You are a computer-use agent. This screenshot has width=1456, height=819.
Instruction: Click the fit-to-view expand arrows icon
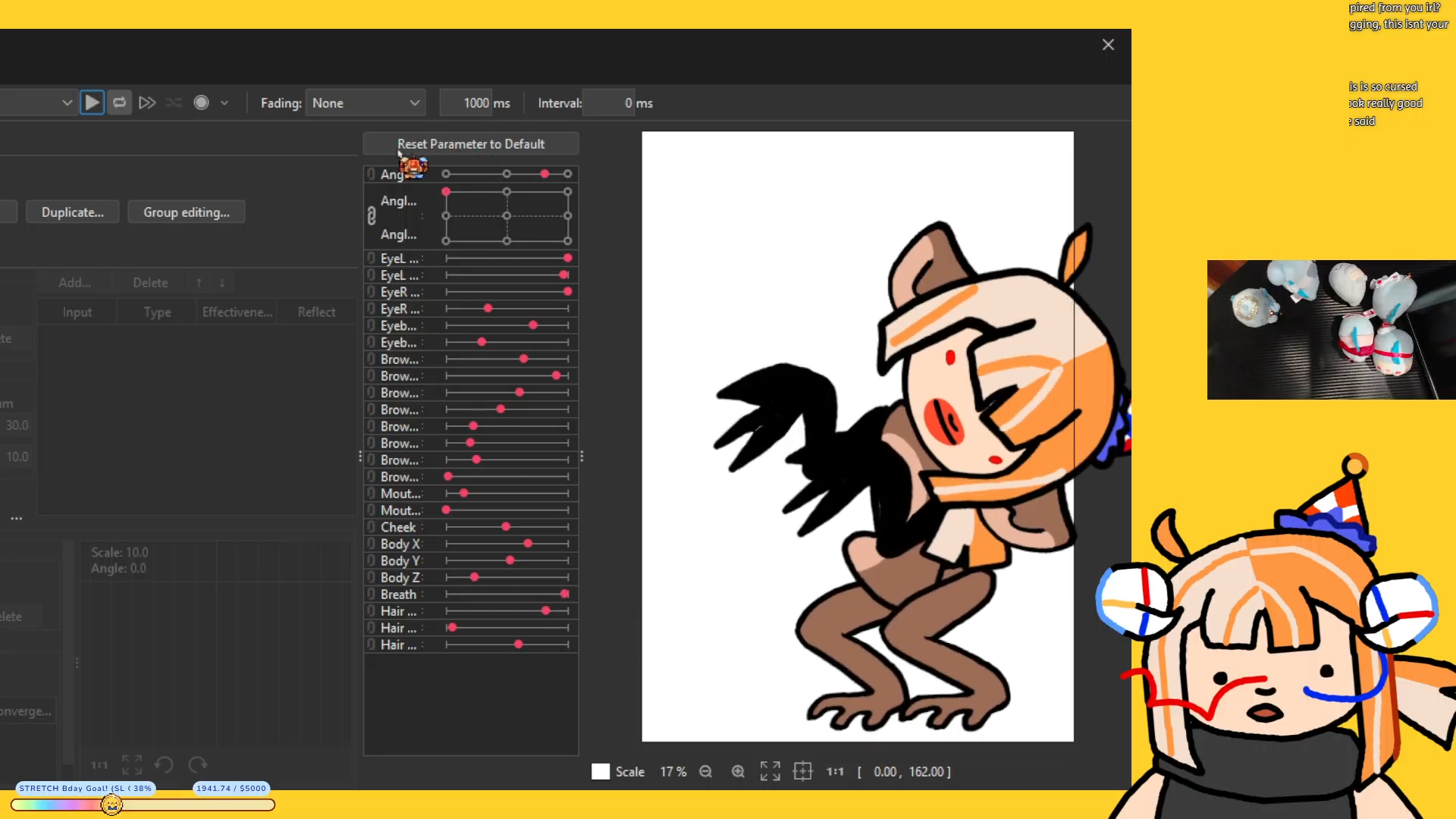tap(770, 771)
